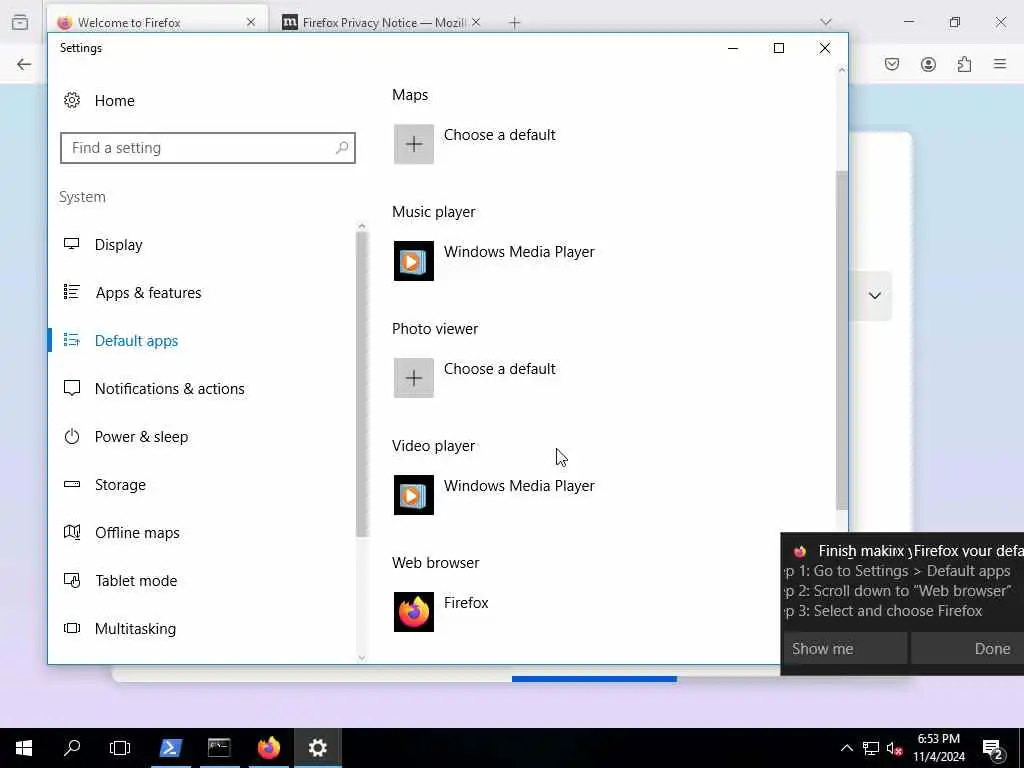The width and height of the screenshot is (1024, 768).
Task: Click the Storage drive icon
Action: (x=72, y=484)
